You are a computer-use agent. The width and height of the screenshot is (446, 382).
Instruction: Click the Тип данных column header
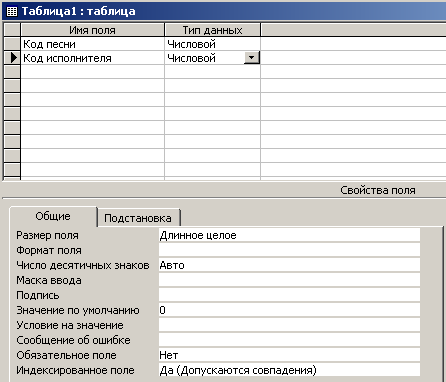click(x=212, y=30)
